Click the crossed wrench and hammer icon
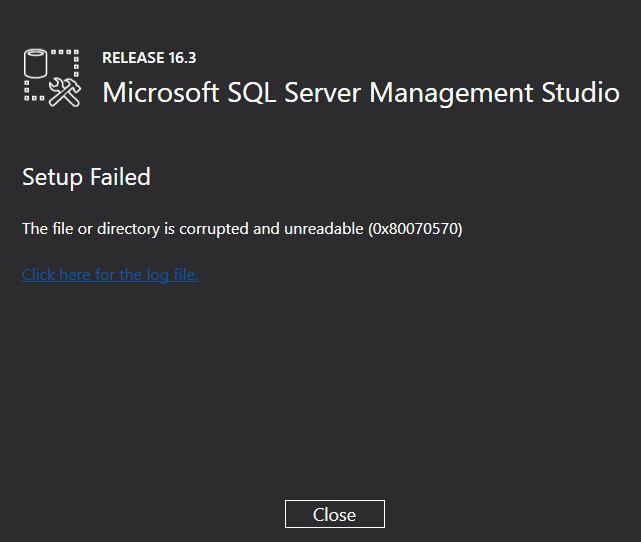 (x=65, y=93)
